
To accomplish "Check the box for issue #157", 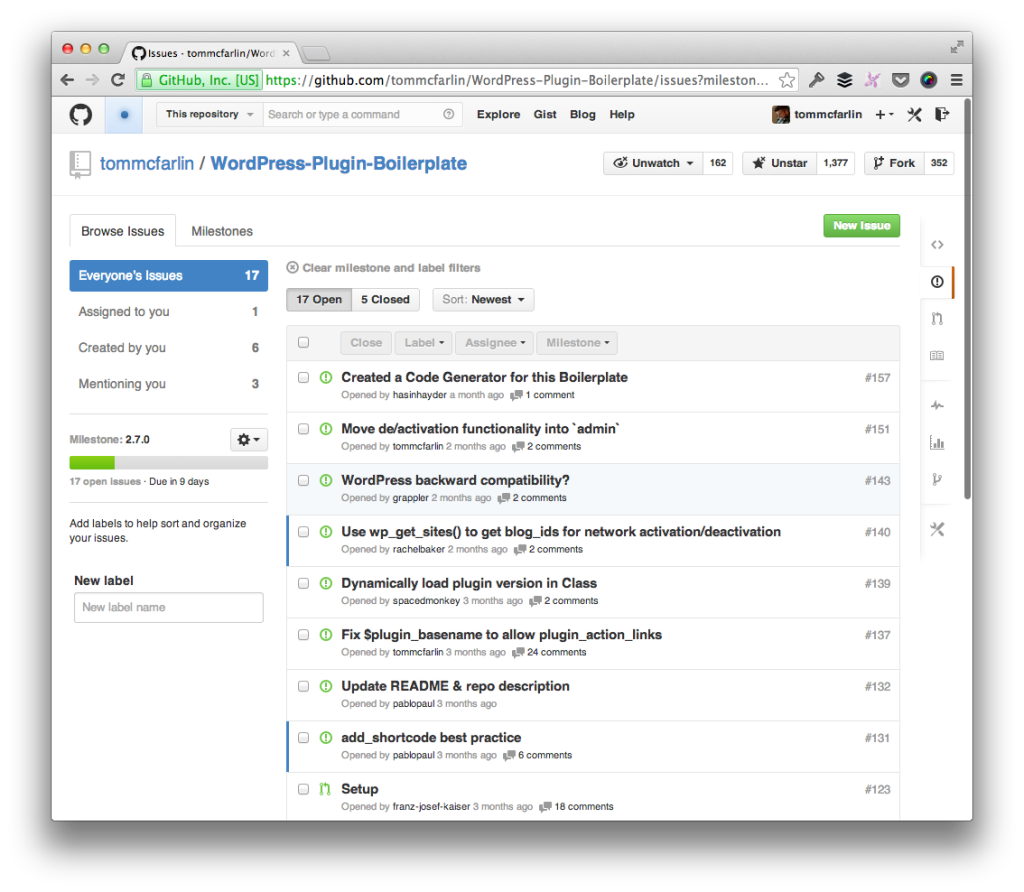I will 304,377.
